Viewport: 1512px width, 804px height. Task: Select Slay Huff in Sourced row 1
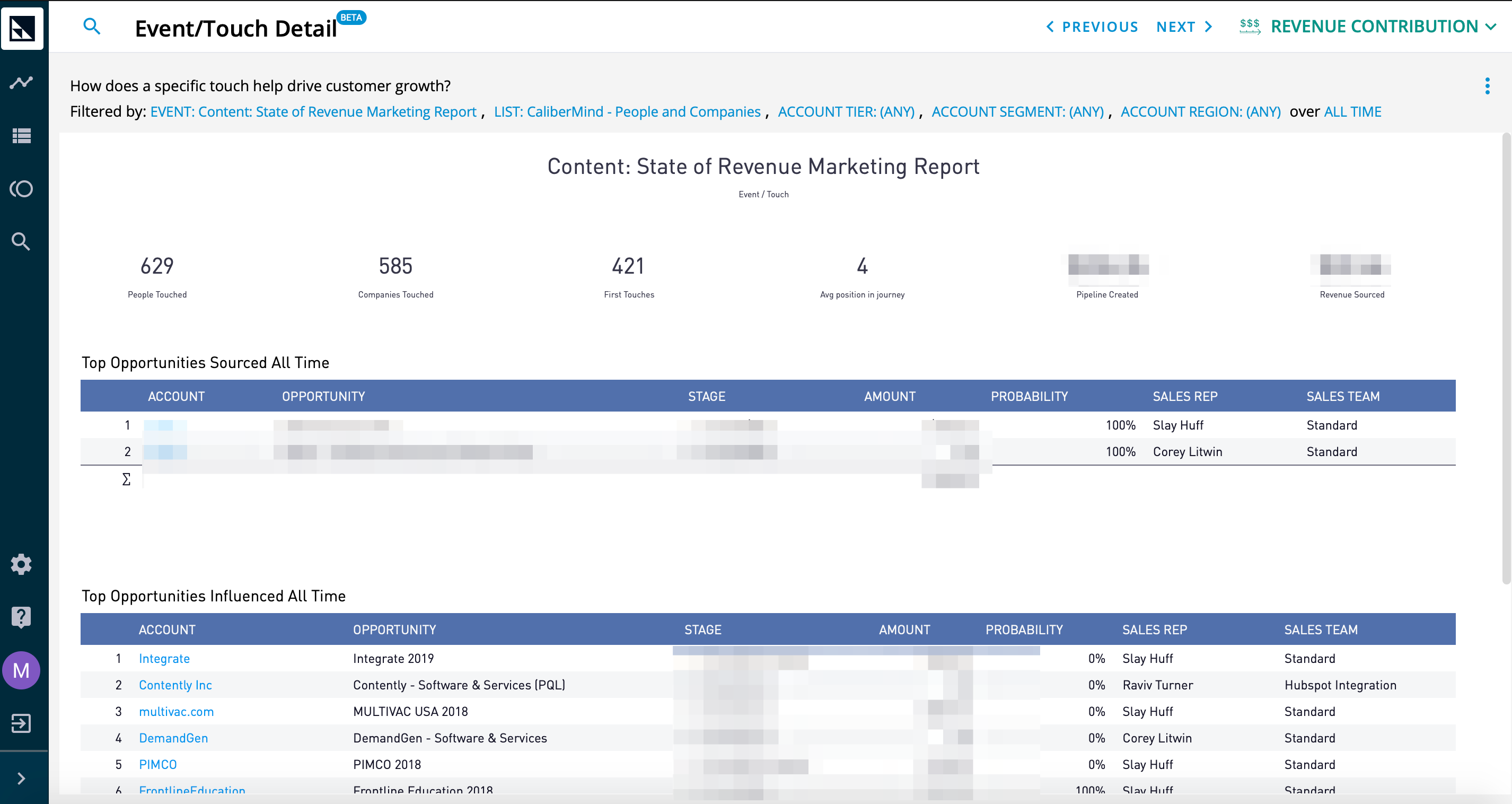(x=1177, y=425)
